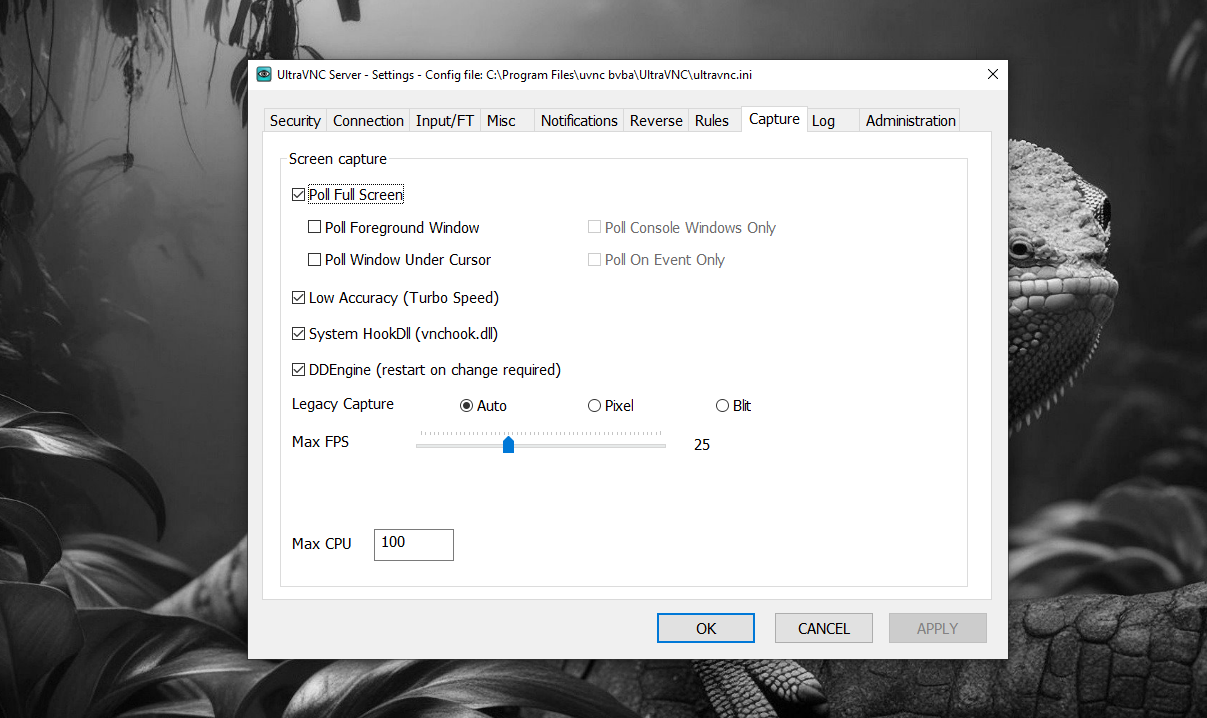
Task: Switch to the Security tab
Action: coord(295,121)
